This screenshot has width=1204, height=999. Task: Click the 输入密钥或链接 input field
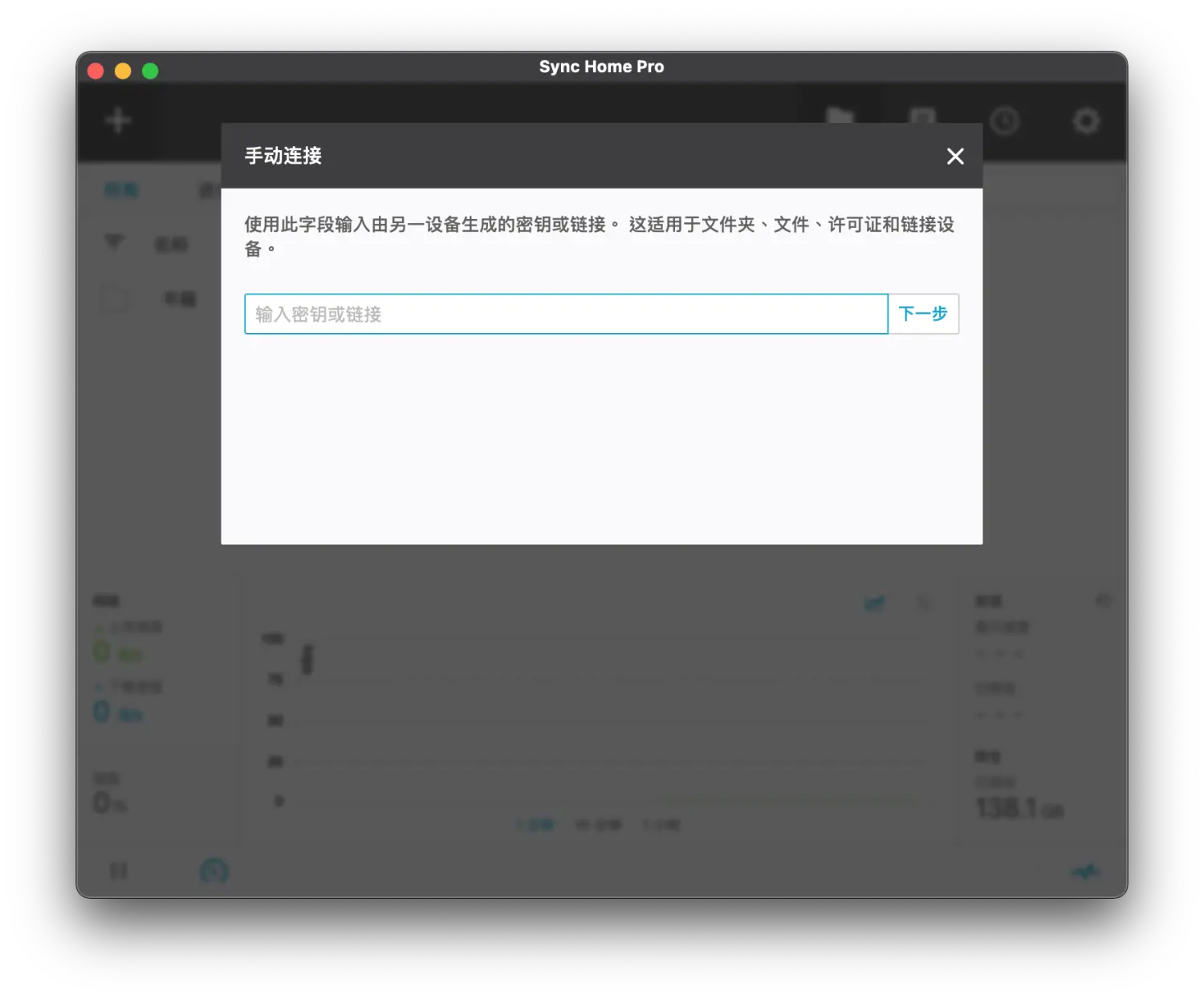click(x=566, y=314)
